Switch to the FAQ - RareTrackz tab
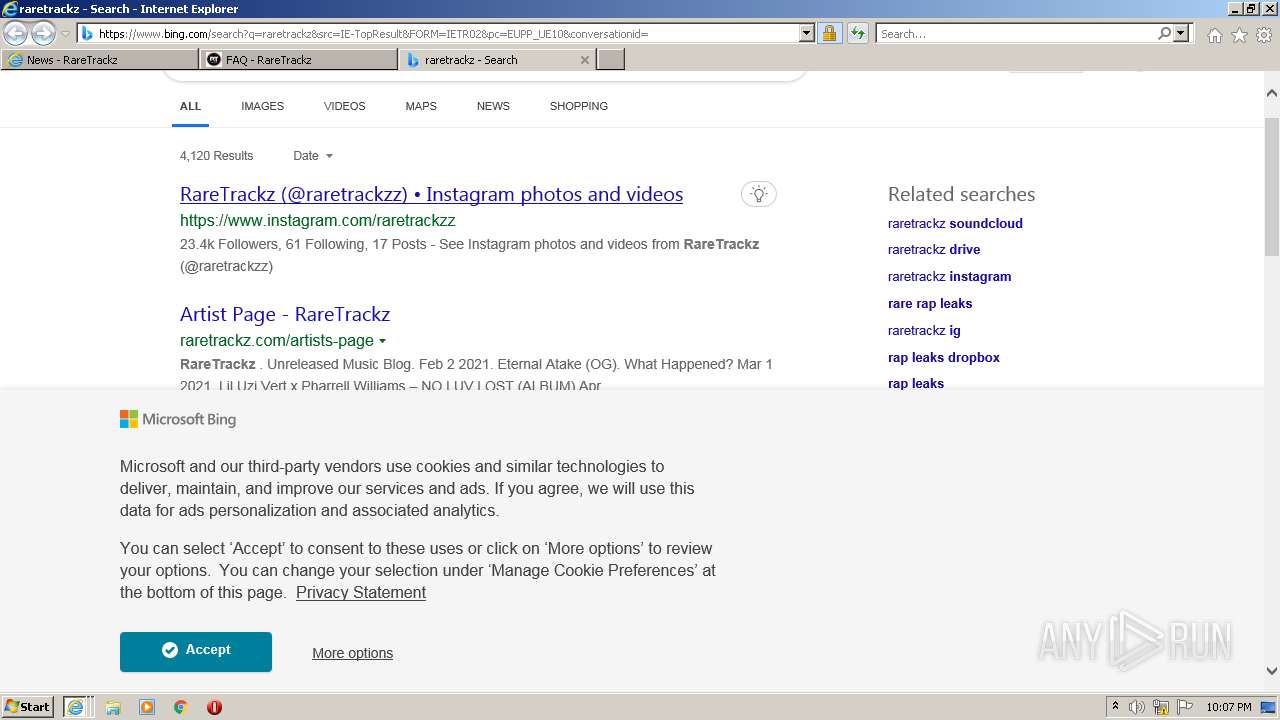 [x=298, y=60]
